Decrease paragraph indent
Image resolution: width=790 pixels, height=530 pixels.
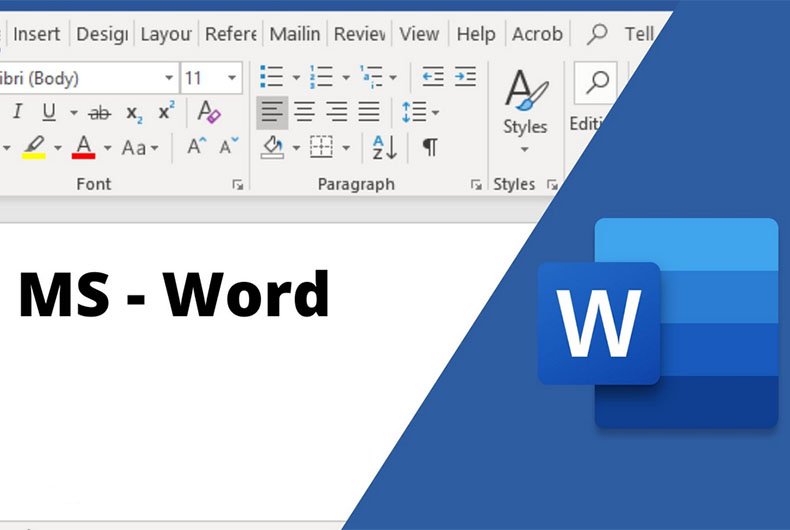coord(433,77)
